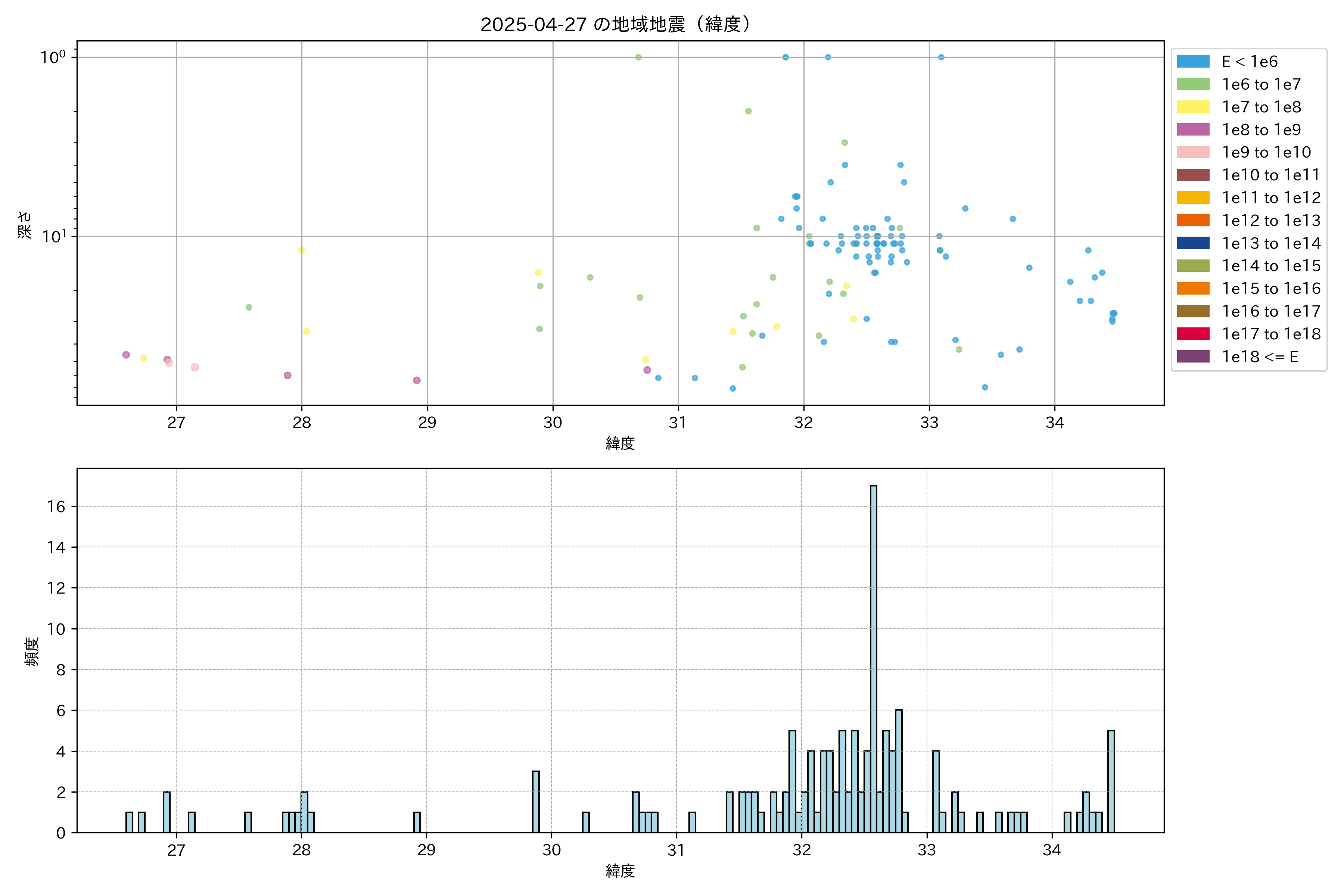Image resolution: width=1344 pixels, height=896 pixels.
Task: Click the purple '1e8 to 1e9' legend swatch
Action: point(1193,130)
